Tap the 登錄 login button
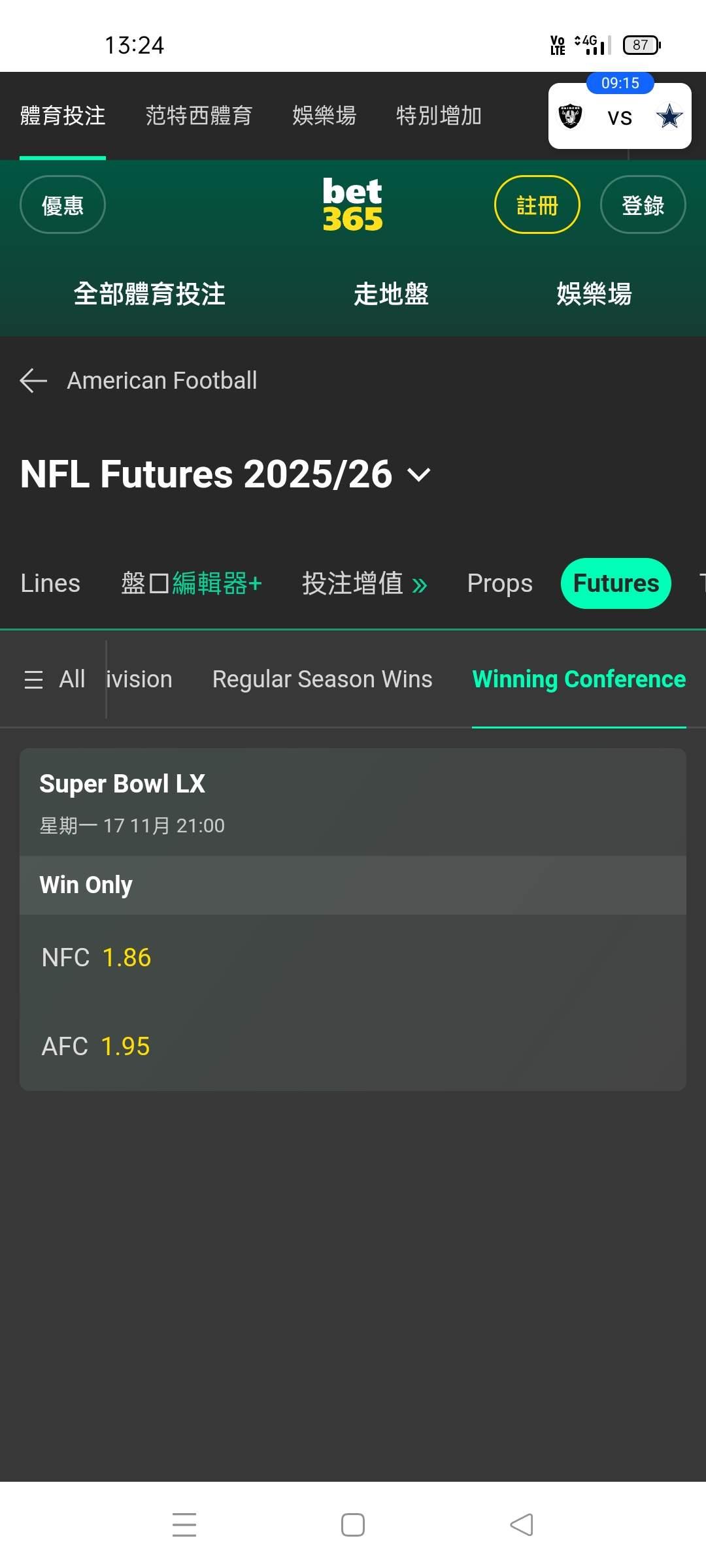Screen dimensions: 706x1568 pyautogui.click(x=643, y=204)
